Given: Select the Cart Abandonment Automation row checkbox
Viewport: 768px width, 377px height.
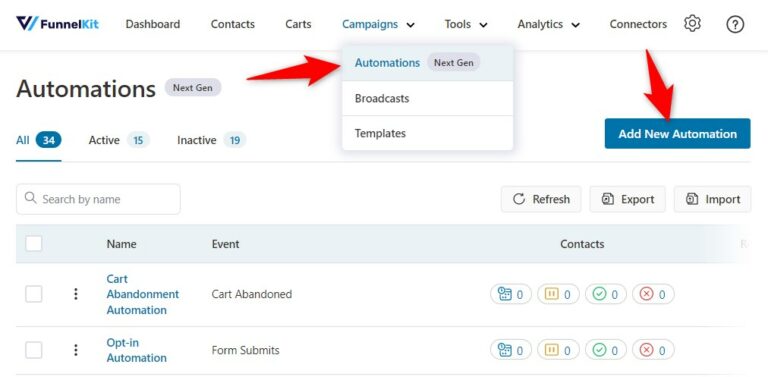Looking at the screenshot, I should [x=34, y=294].
